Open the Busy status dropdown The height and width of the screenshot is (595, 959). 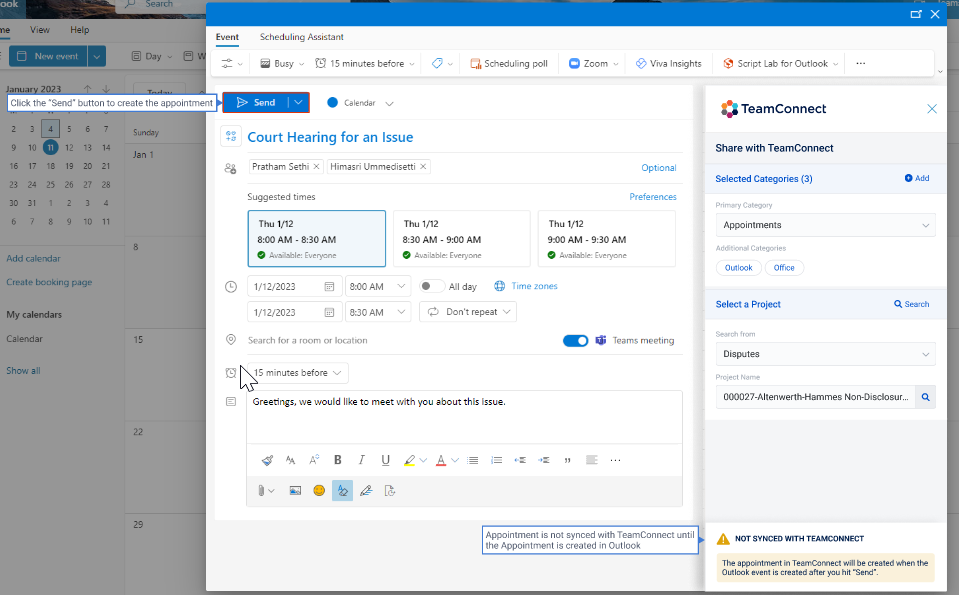[282, 64]
